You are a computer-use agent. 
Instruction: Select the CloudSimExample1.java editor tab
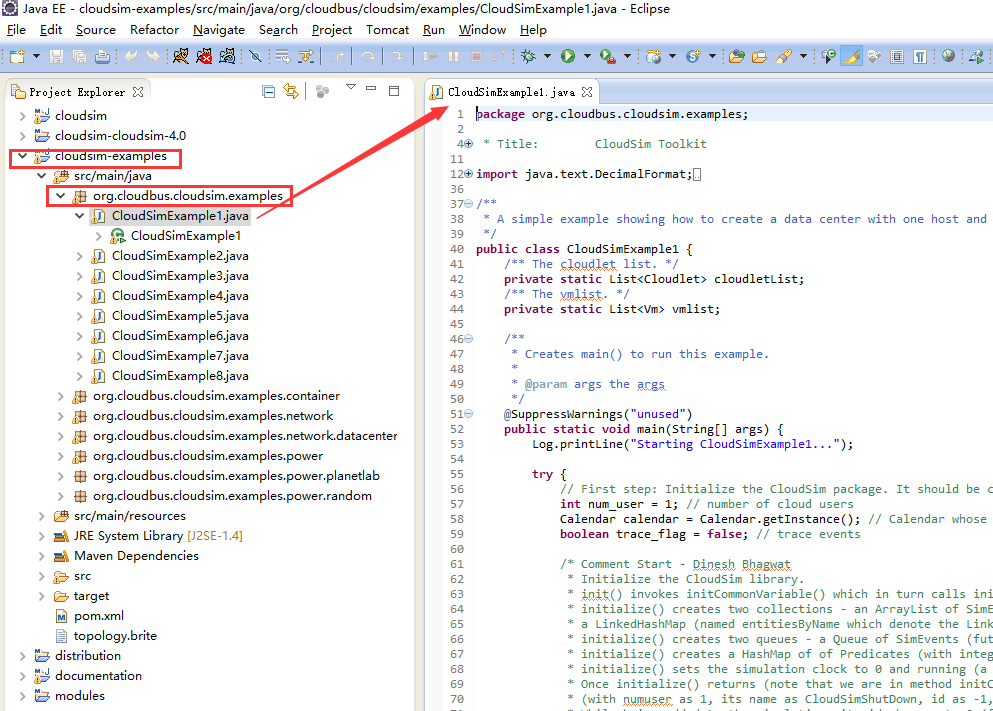(x=511, y=92)
